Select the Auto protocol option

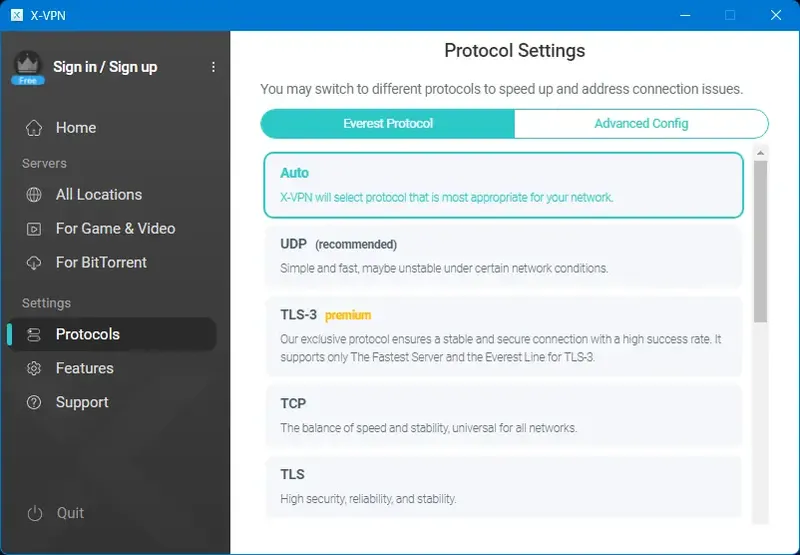(x=503, y=185)
